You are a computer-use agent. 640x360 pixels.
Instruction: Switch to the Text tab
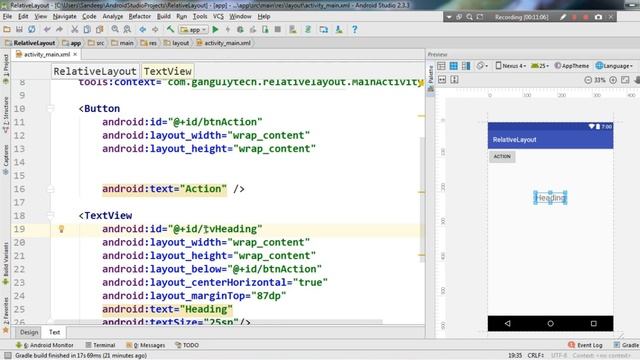[54, 332]
